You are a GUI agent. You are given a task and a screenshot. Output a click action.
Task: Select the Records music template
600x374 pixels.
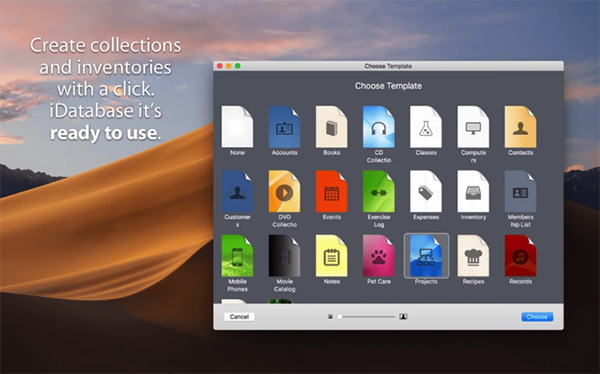[x=520, y=256]
